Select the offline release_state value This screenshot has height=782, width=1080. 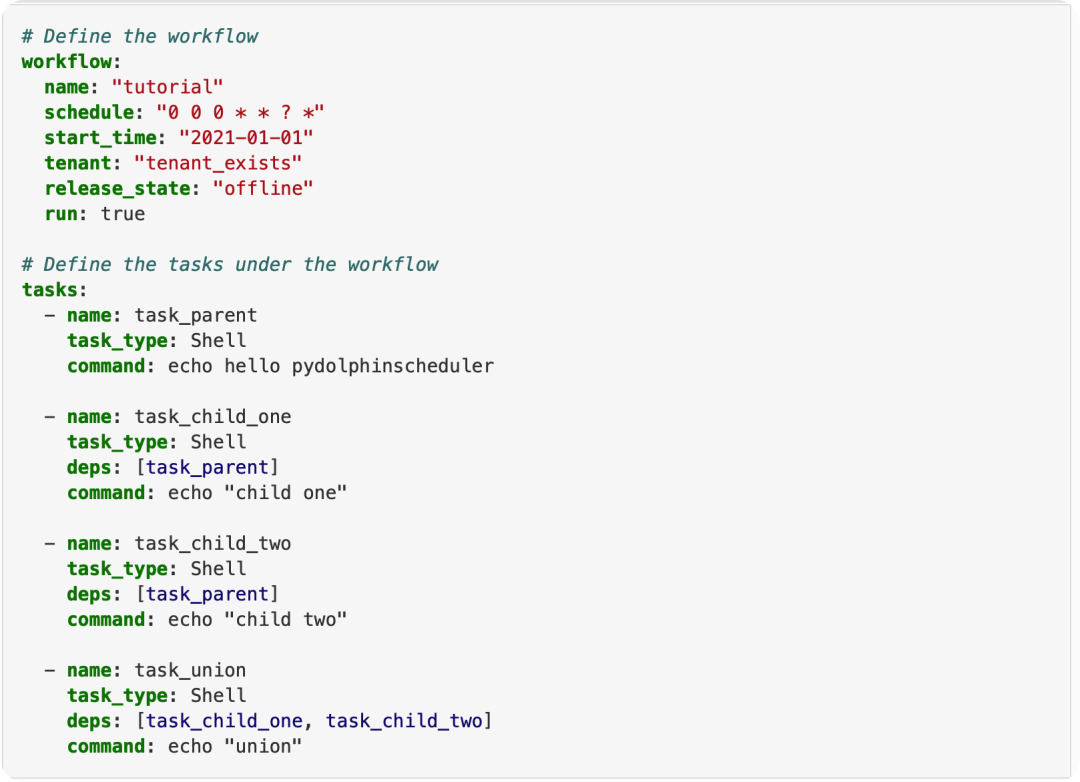(x=270, y=188)
